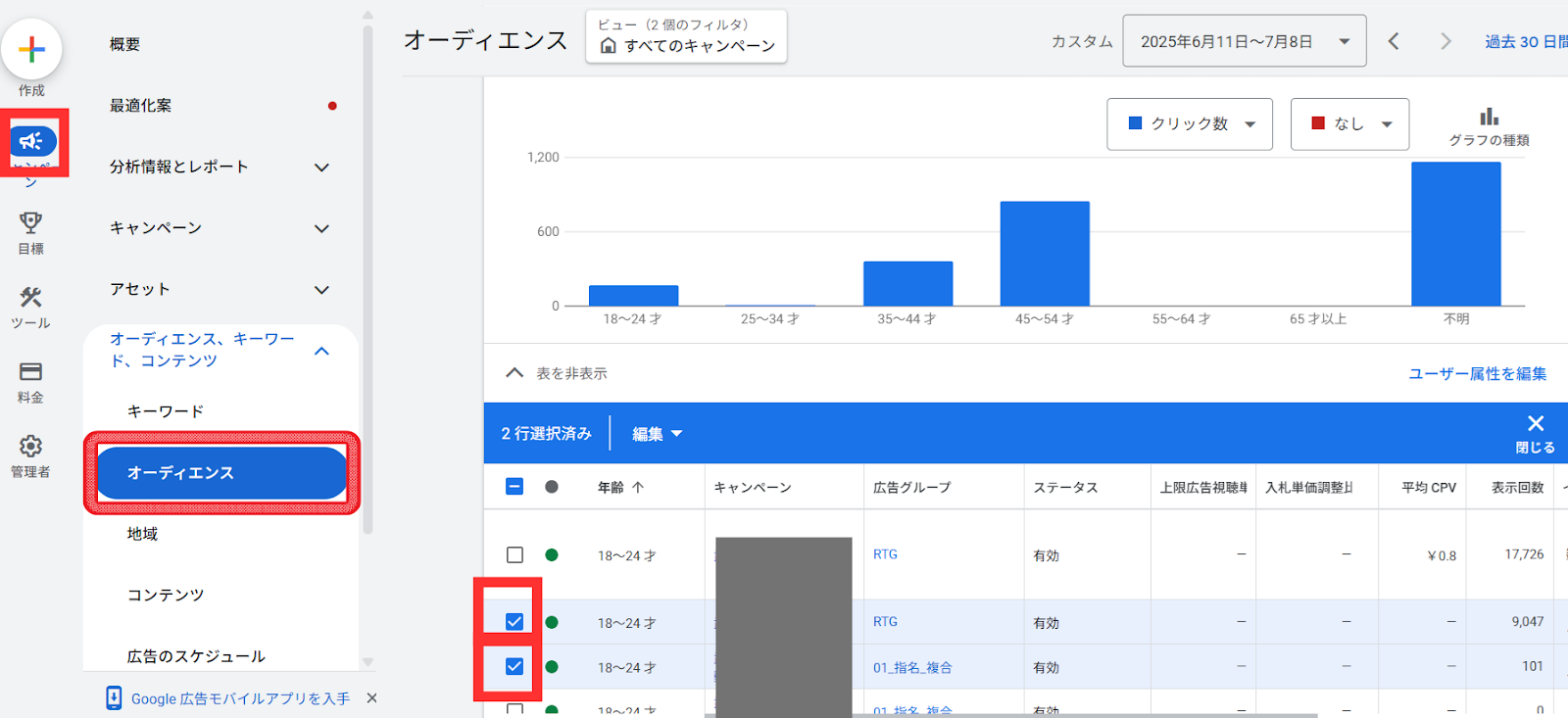Click the 広告グループ column header

coord(912,487)
